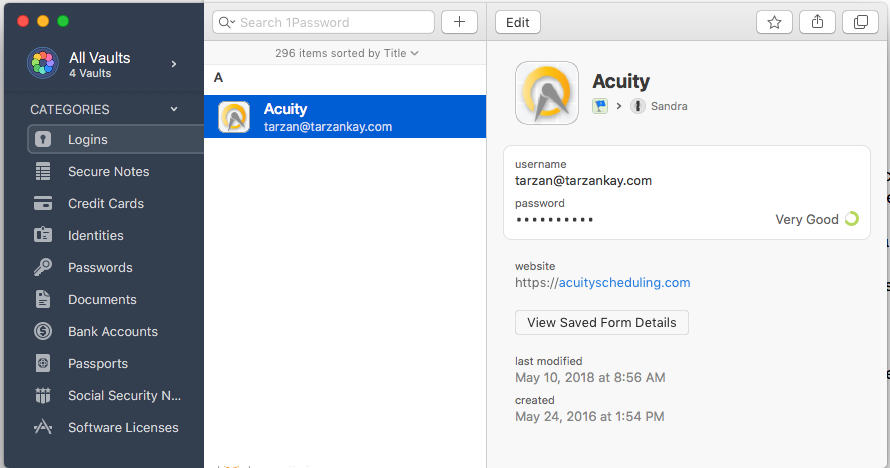Mark item as favorite with star
Viewport: 890px width, 468px height.
pos(774,22)
